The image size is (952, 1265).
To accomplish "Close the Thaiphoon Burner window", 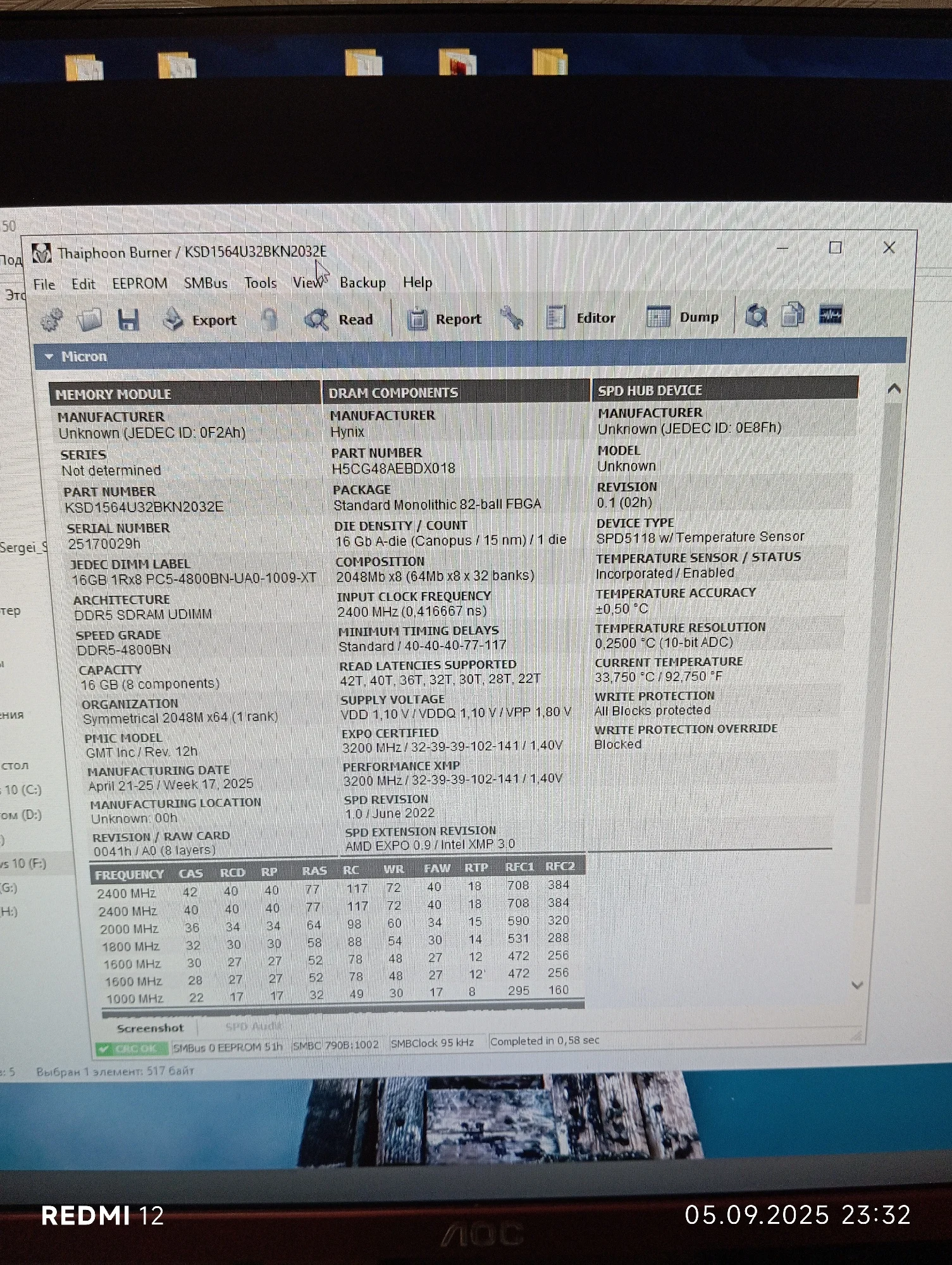I will [889, 247].
